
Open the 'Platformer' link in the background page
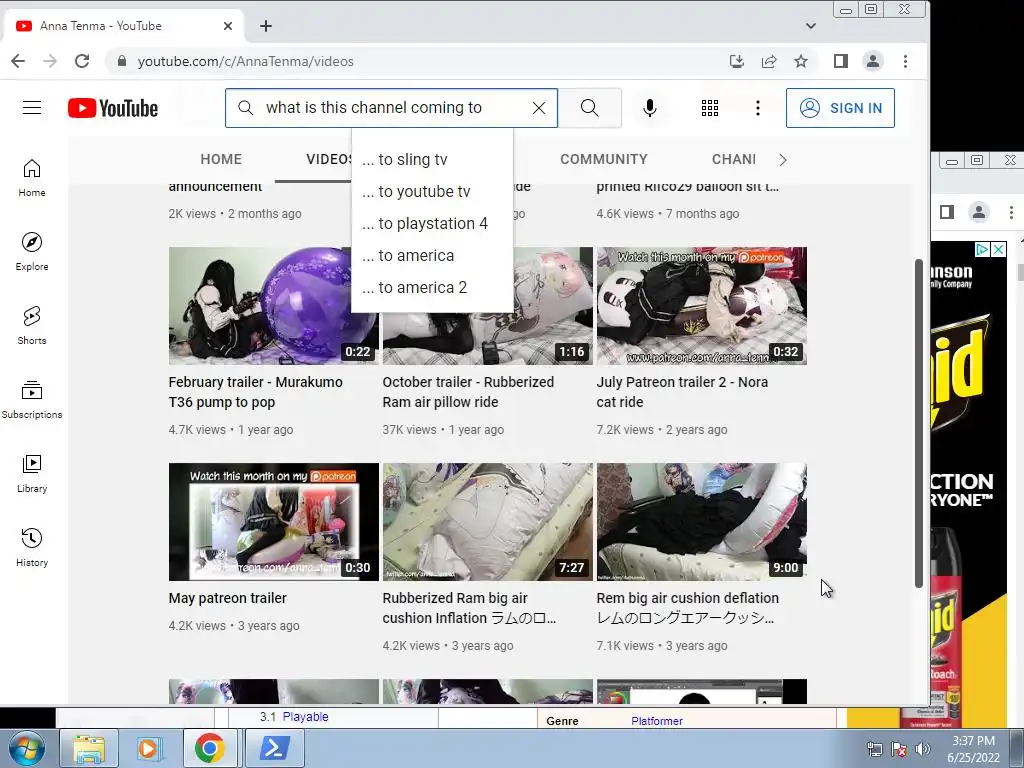pos(657,721)
